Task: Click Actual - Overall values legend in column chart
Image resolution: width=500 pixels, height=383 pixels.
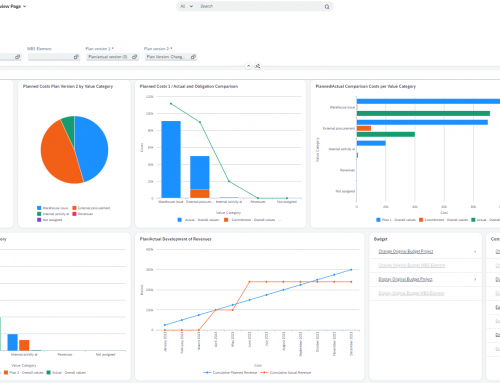Action: pyautogui.click(x=198, y=220)
